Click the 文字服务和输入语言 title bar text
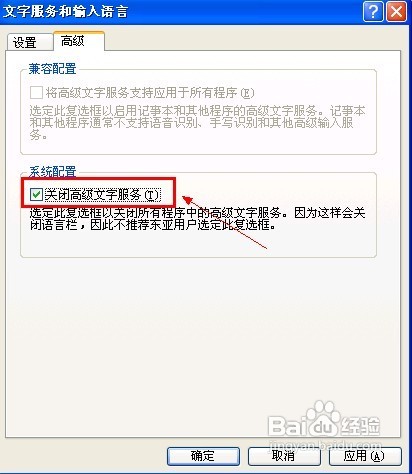Screen dimensions: 412x474 tap(66, 12)
